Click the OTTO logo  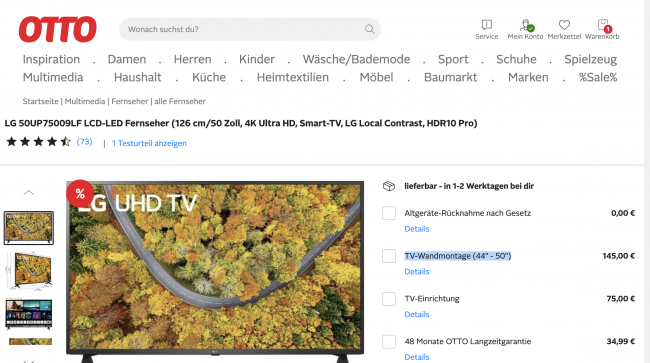pyautogui.click(x=58, y=29)
